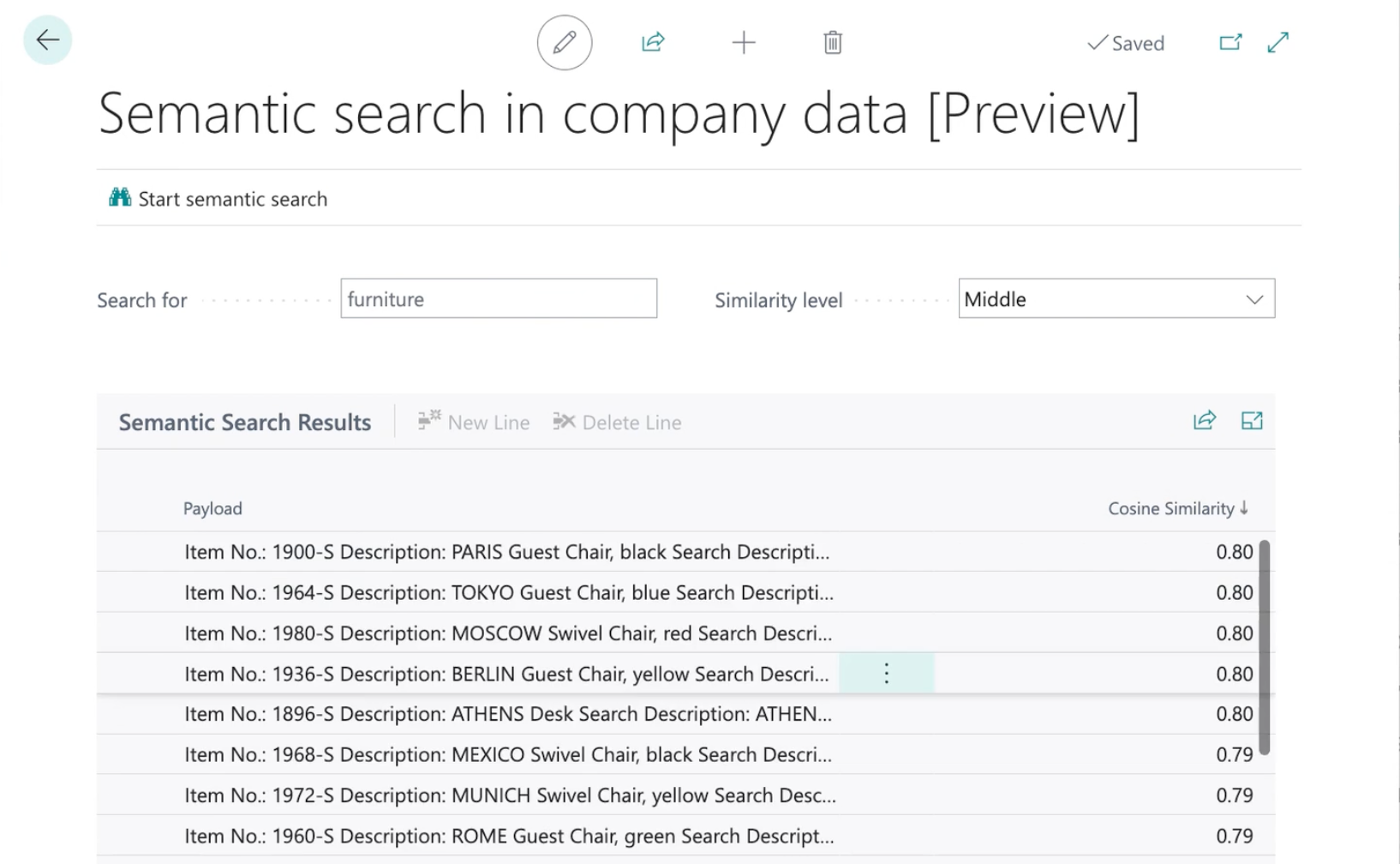The width and height of the screenshot is (1400, 864).
Task: Start semantic search action
Action: [218, 199]
